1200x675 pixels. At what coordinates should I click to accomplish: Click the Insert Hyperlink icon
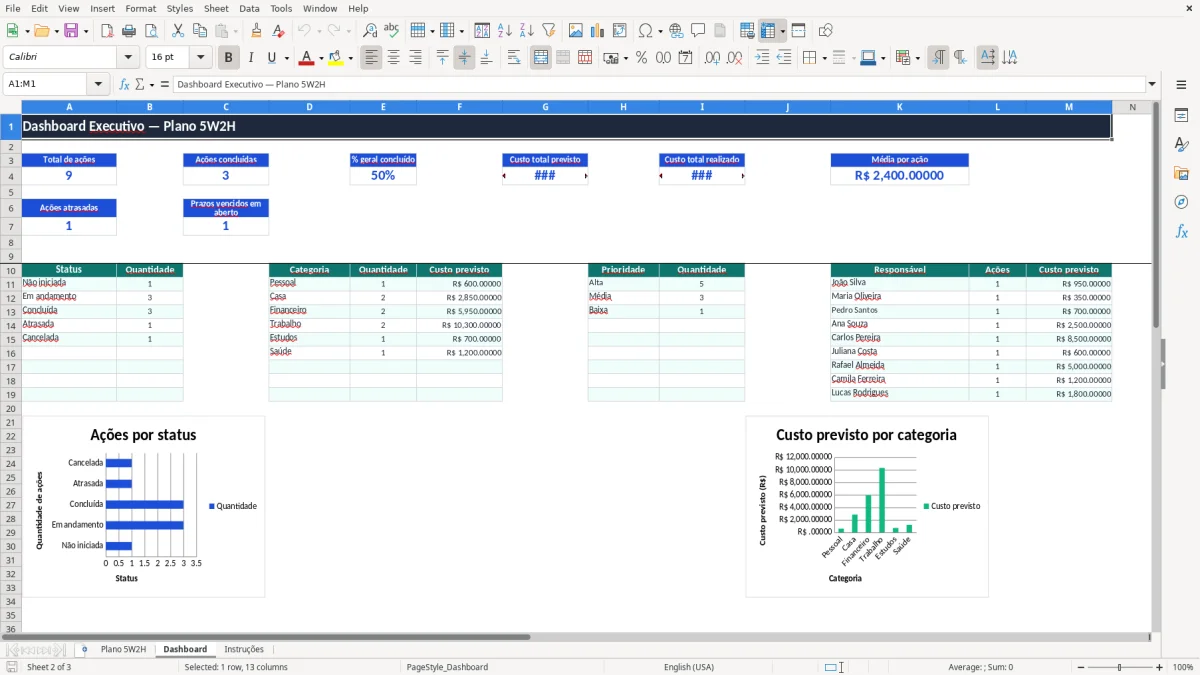[x=676, y=31]
